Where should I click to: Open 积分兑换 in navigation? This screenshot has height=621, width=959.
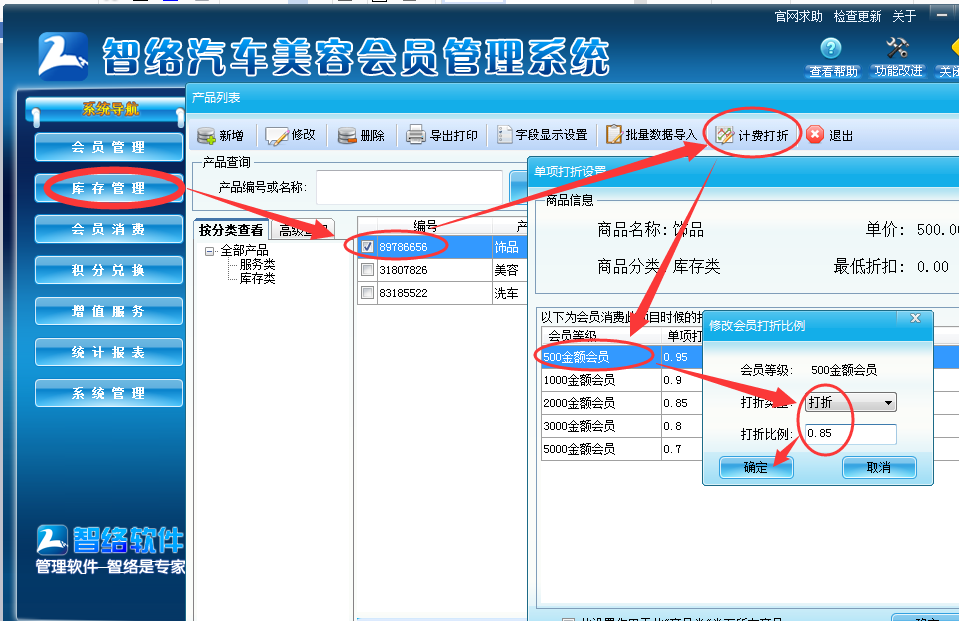point(109,270)
